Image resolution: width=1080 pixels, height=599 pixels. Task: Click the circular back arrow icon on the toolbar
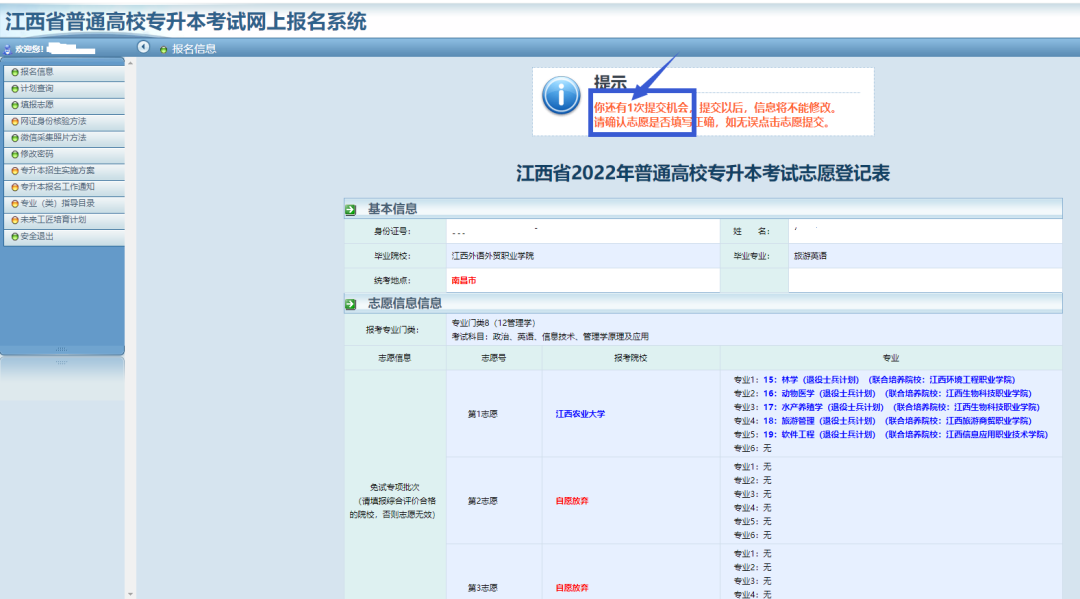[x=143, y=46]
